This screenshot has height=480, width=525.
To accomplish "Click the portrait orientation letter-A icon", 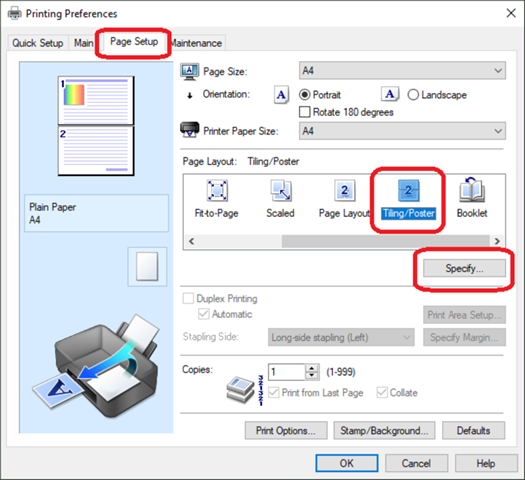I will (281, 95).
